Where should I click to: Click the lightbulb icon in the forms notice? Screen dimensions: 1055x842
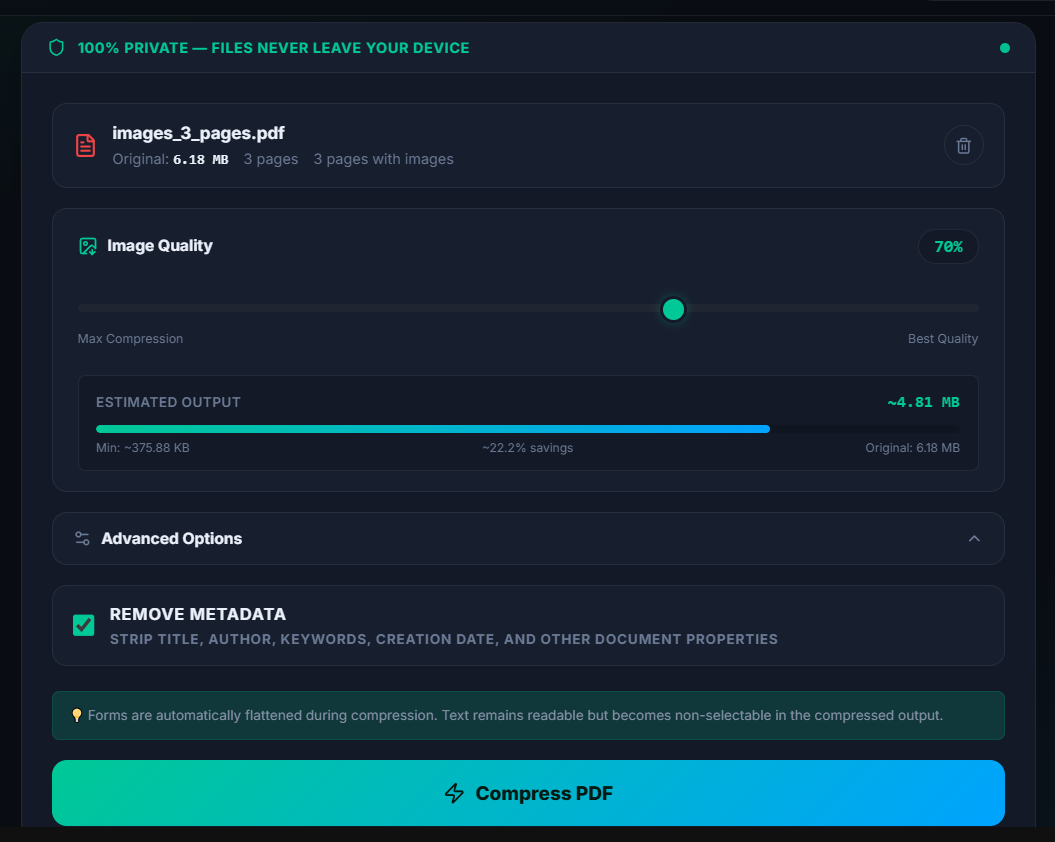click(77, 715)
